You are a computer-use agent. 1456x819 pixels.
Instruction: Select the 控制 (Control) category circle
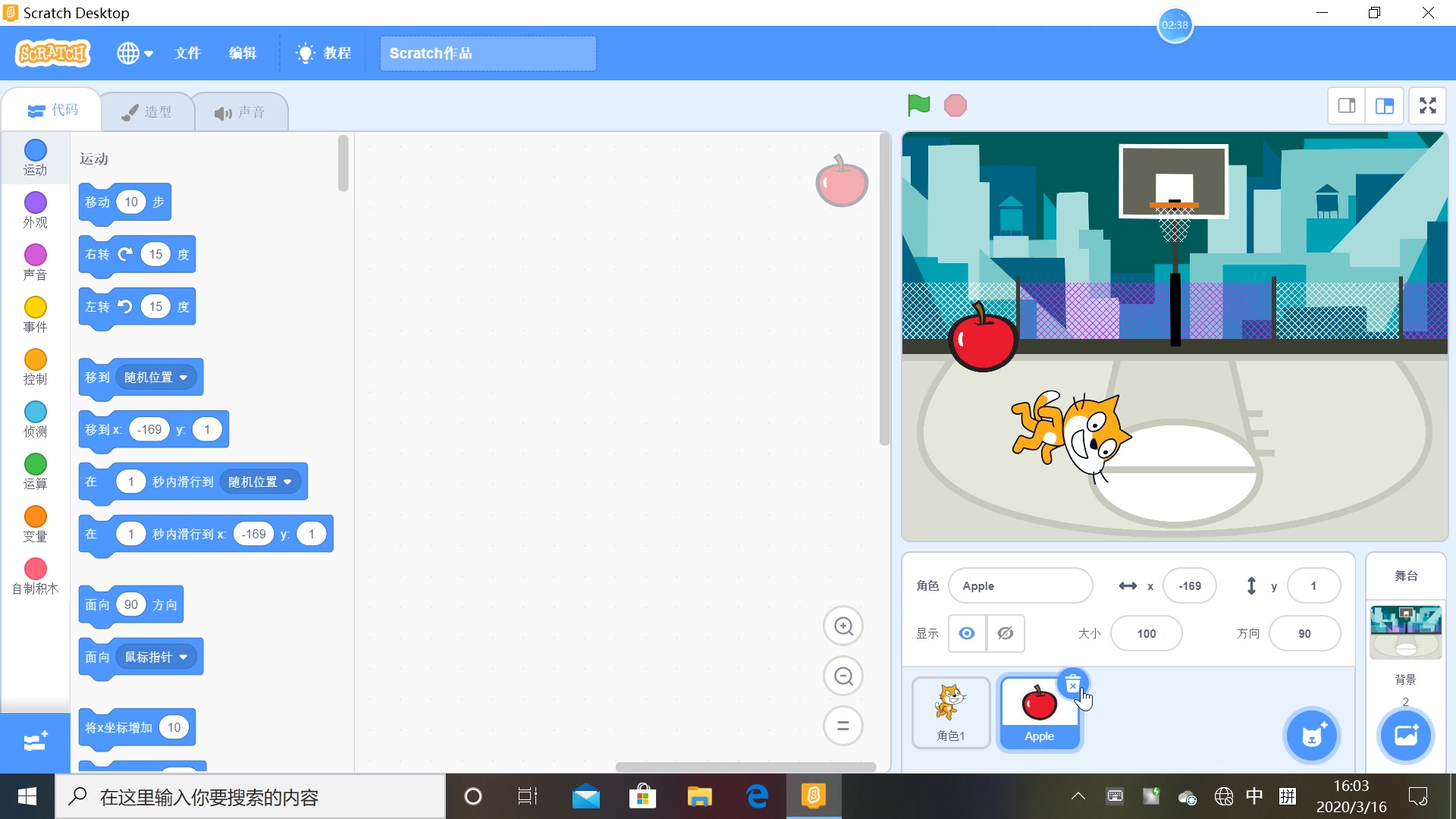(x=36, y=359)
